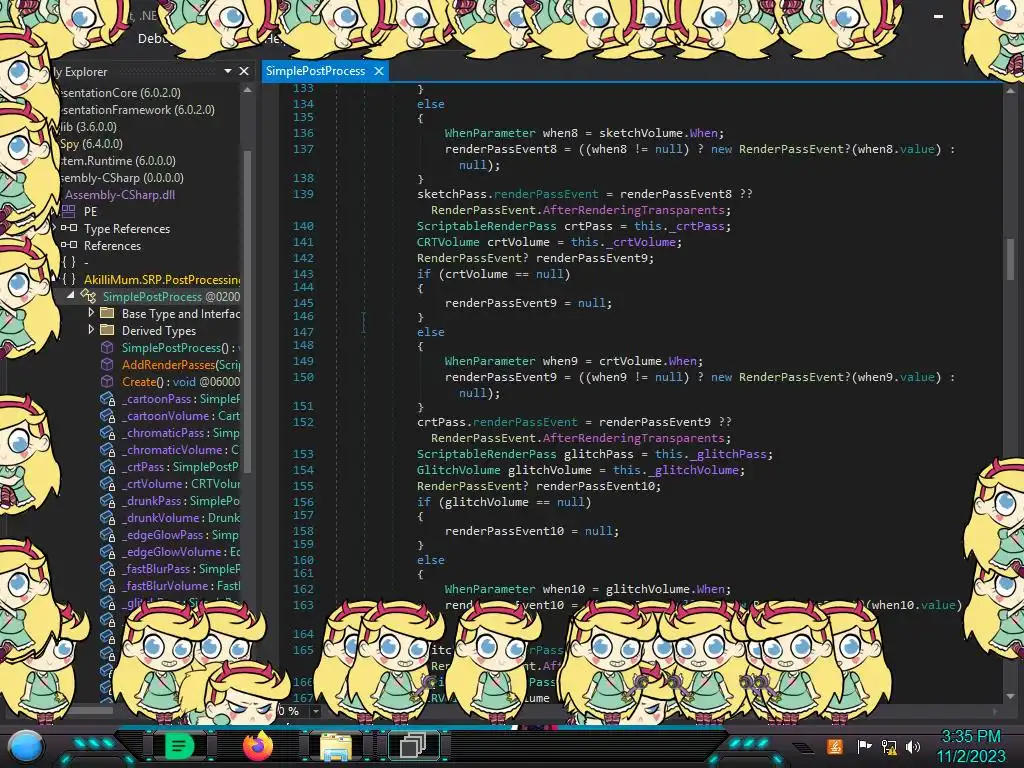Open the editor zoom percentage dropdown
Screen dimensions: 1024x768
pyautogui.click(x=316, y=711)
